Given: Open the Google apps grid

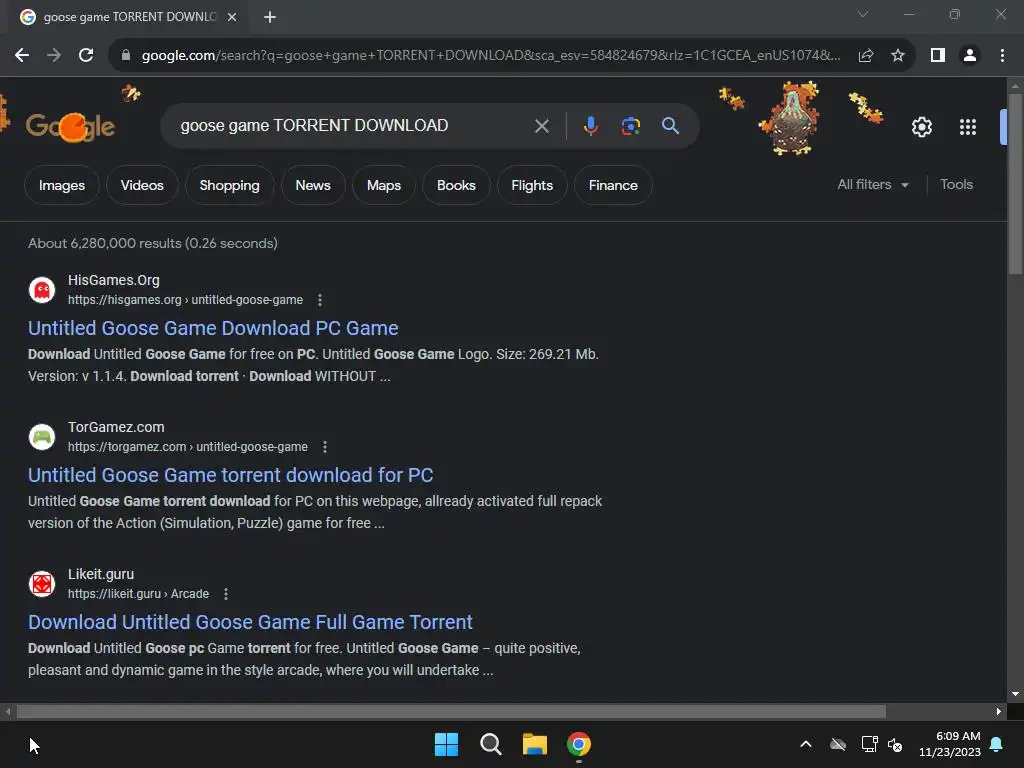Looking at the screenshot, I should (967, 127).
